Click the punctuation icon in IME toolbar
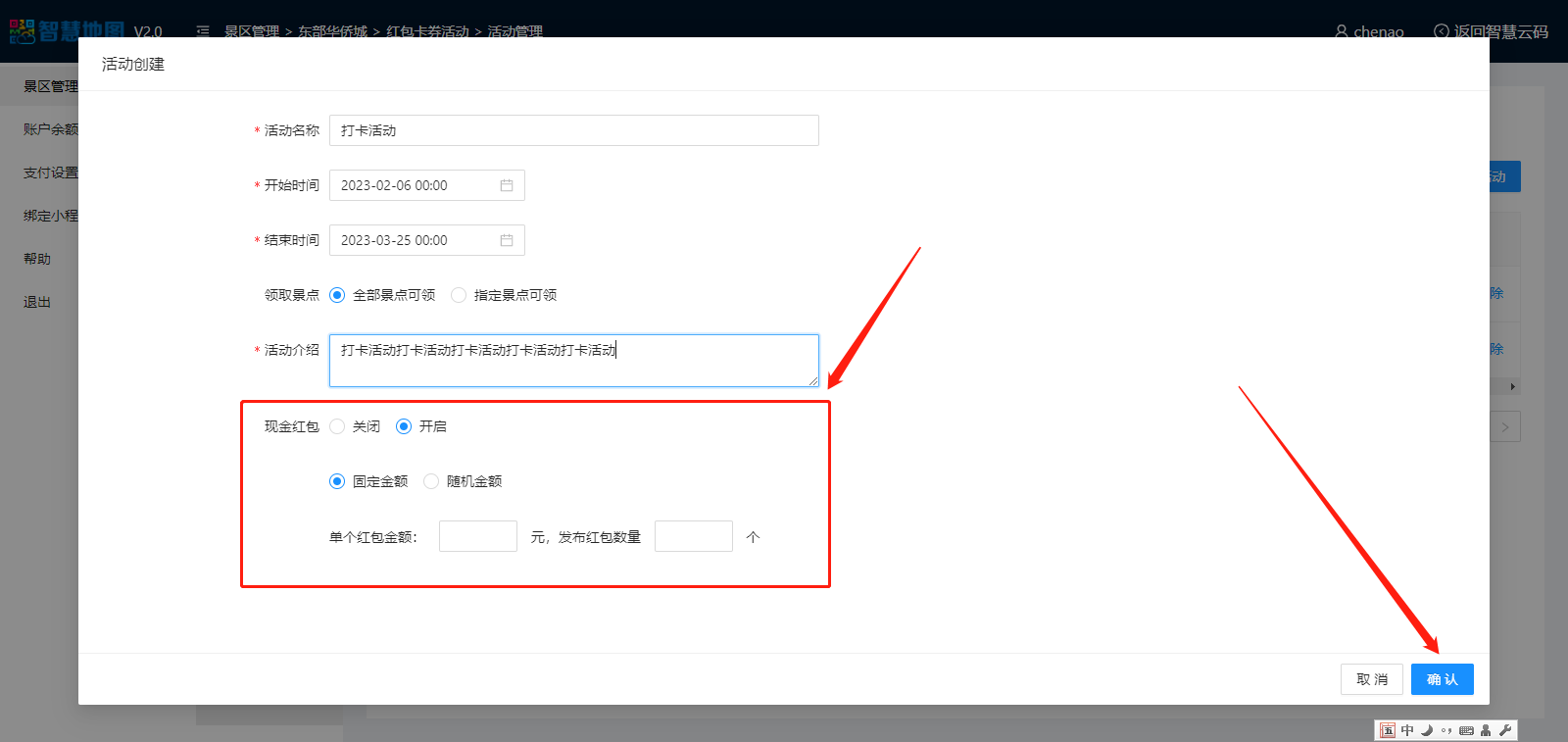Image resolution: width=1568 pixels, height=742 pixels. click(1446, 730)
